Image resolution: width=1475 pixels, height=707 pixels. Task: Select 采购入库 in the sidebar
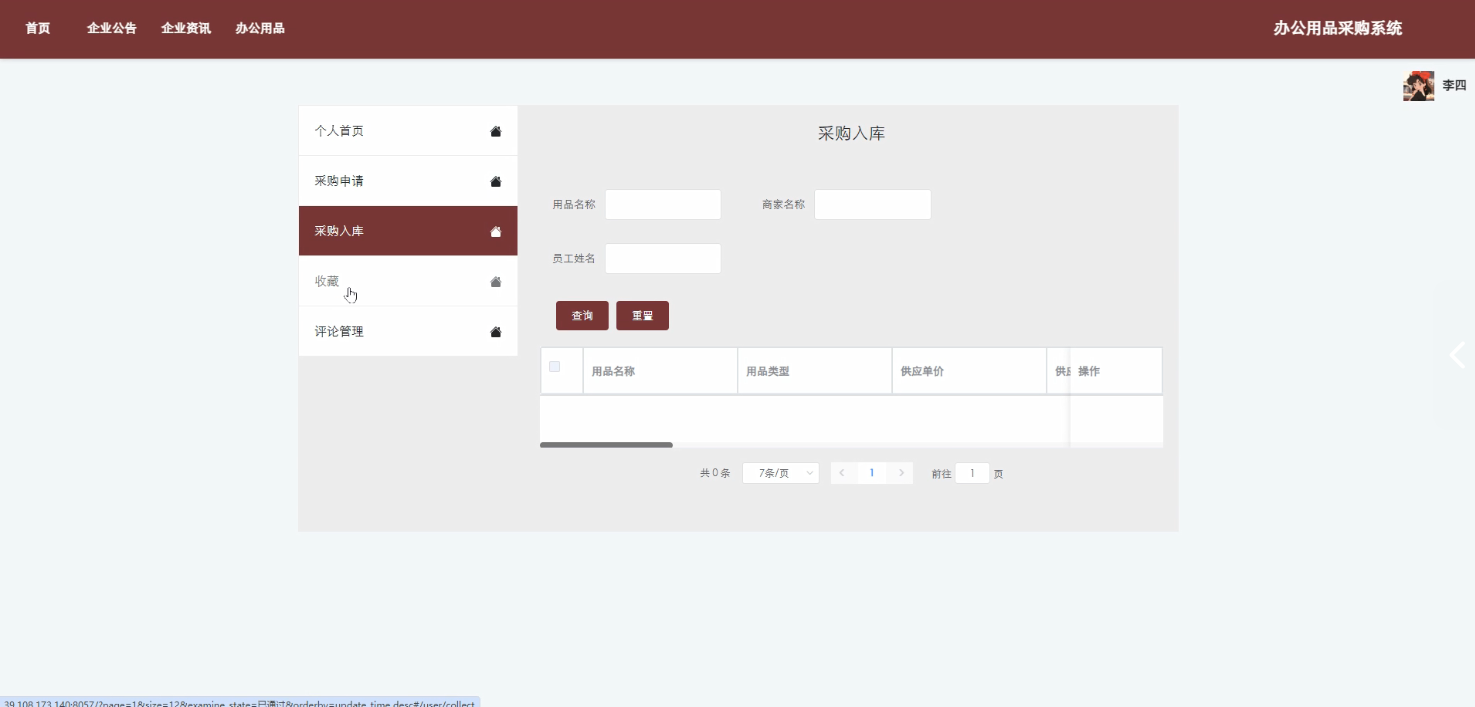[x=408, y=231]
